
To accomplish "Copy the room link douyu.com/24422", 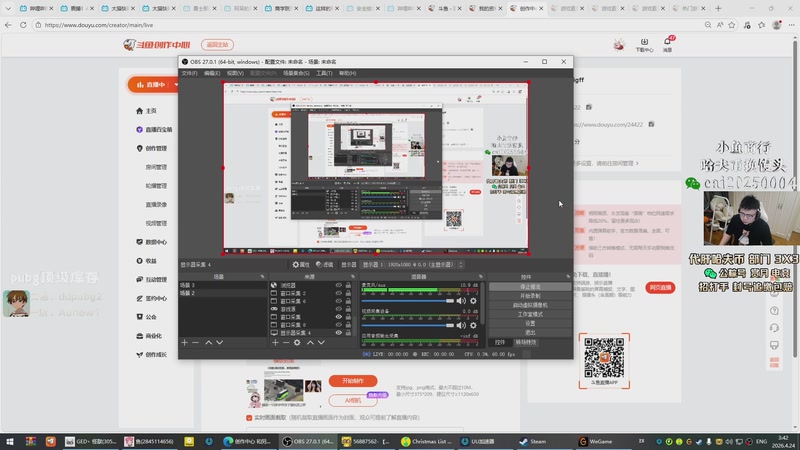I will [652, 124].
